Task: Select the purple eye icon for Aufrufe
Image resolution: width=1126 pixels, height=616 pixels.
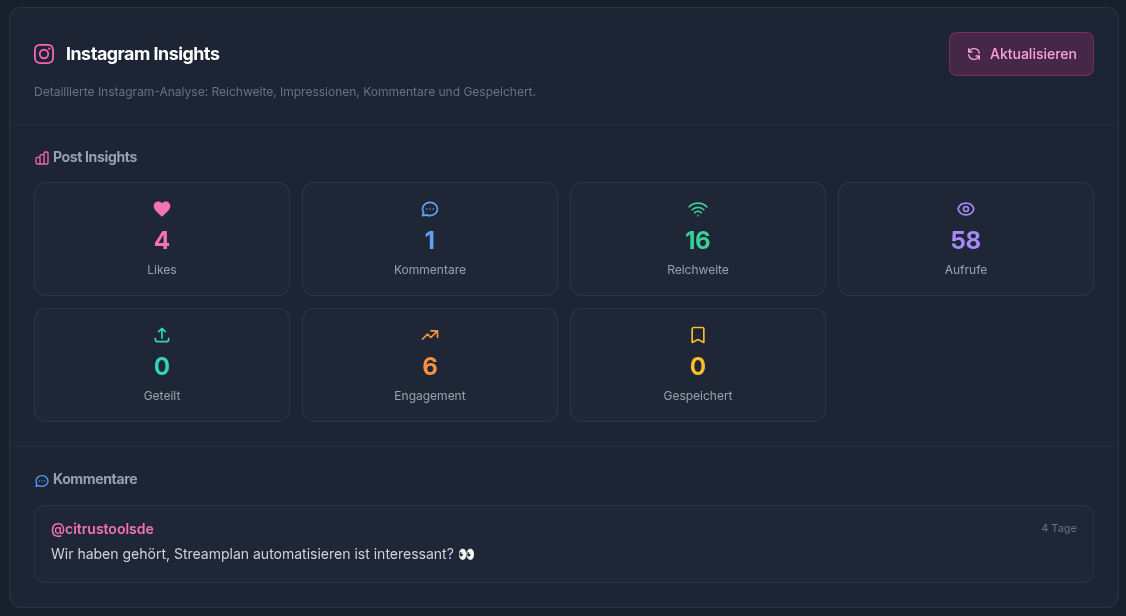Action: click(x=966, y=209)
